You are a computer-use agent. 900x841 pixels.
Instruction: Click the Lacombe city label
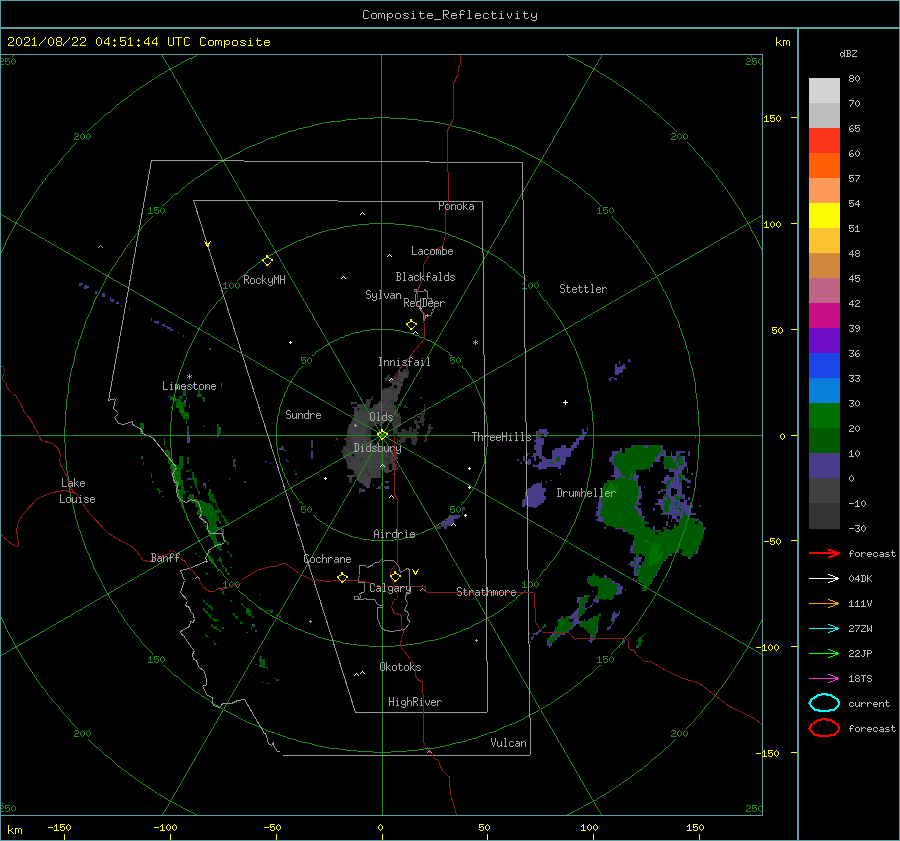(432, 251)
